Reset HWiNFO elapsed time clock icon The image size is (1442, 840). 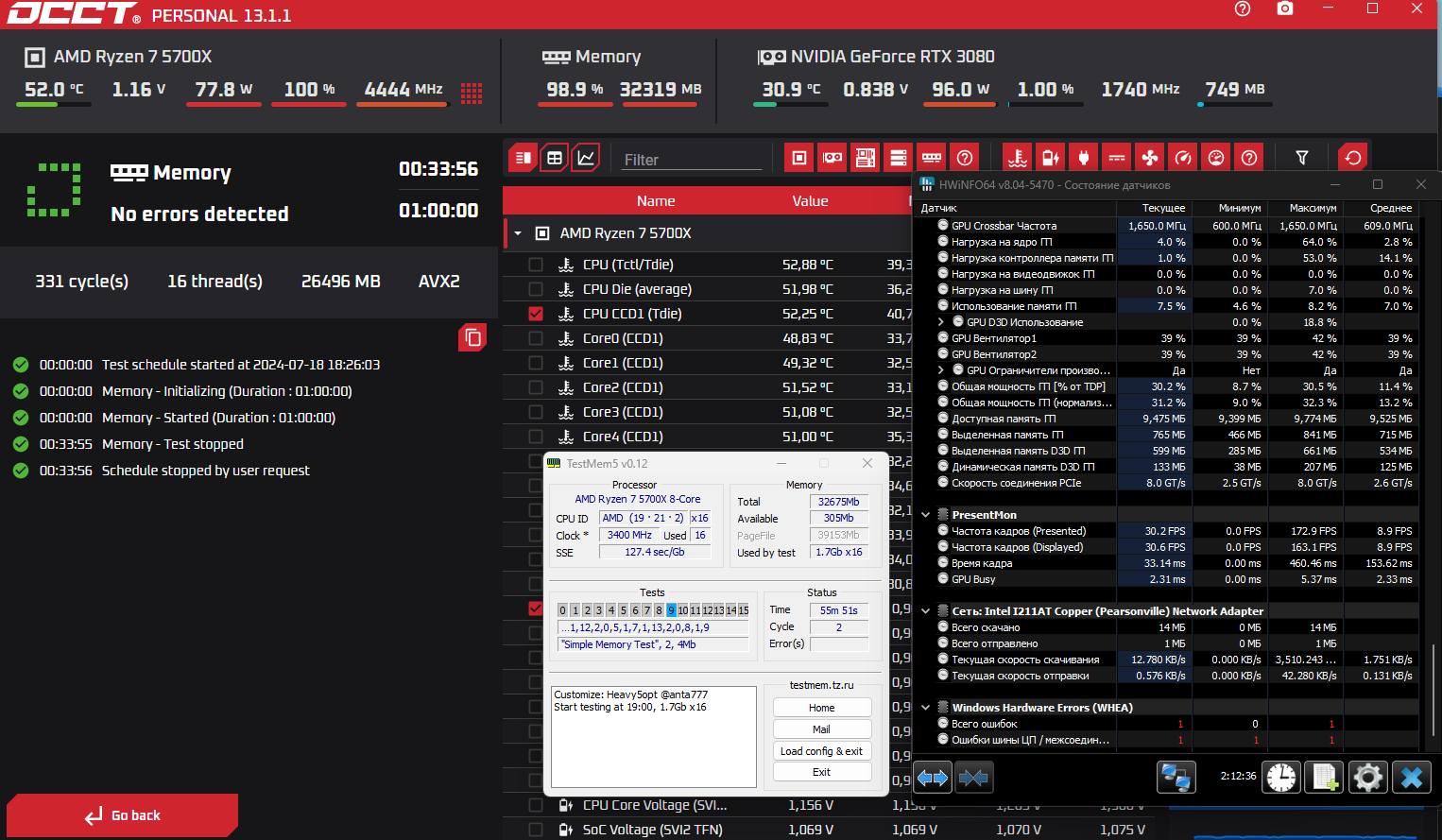point(1281,778)
